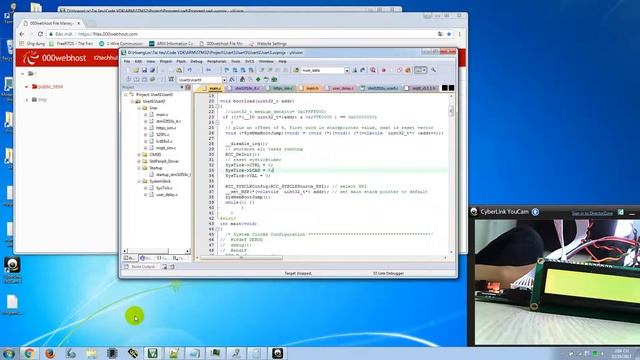Collapse the Startup group in project tree
Viewport: 640px width, 360px height.
(139, 168)
